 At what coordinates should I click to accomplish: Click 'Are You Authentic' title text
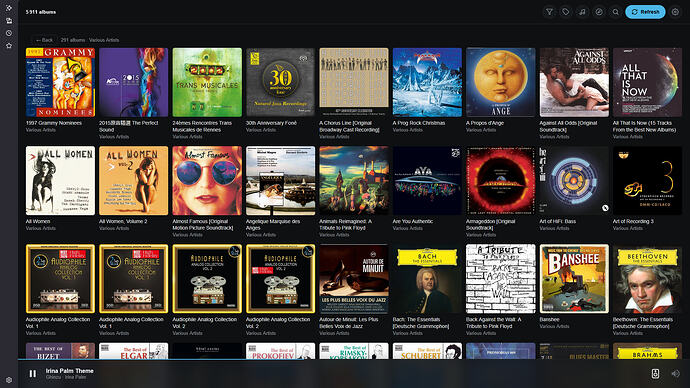tap(413, 221)
